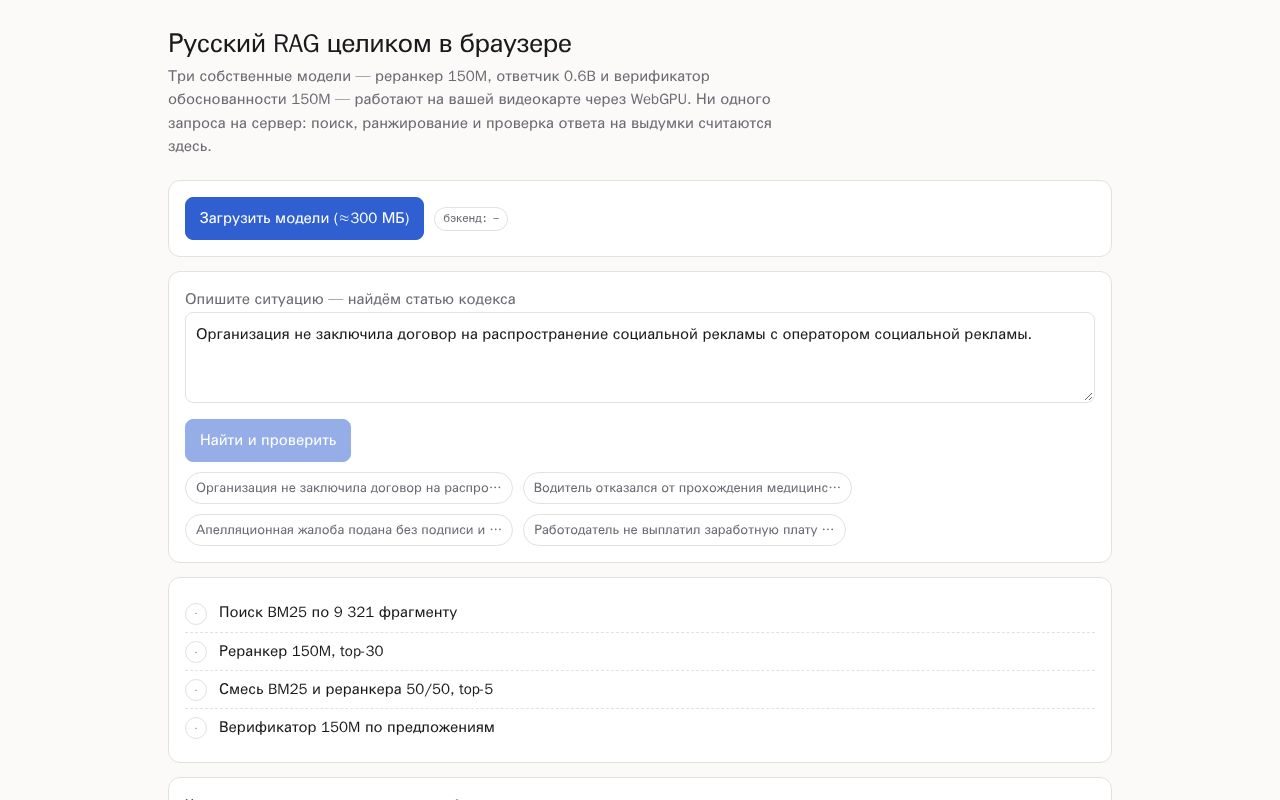Image resolution: width=1280 pixels, height=800 pixels.
Task: Click step text 'Верификатор 150M по предложениям'
Action: coord(357,727)
